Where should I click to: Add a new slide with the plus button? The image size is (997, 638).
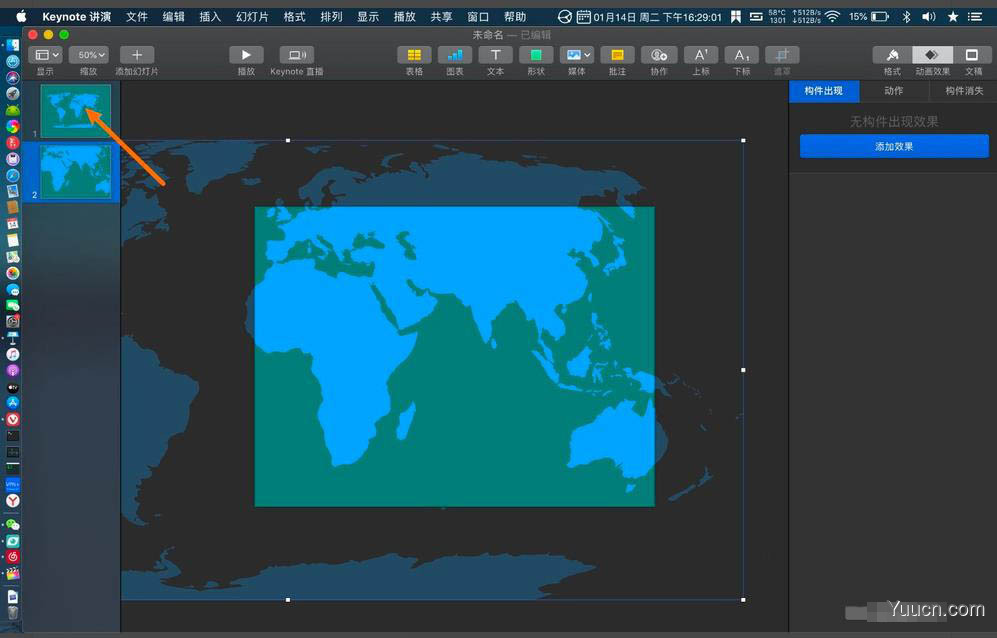(137, 55)
